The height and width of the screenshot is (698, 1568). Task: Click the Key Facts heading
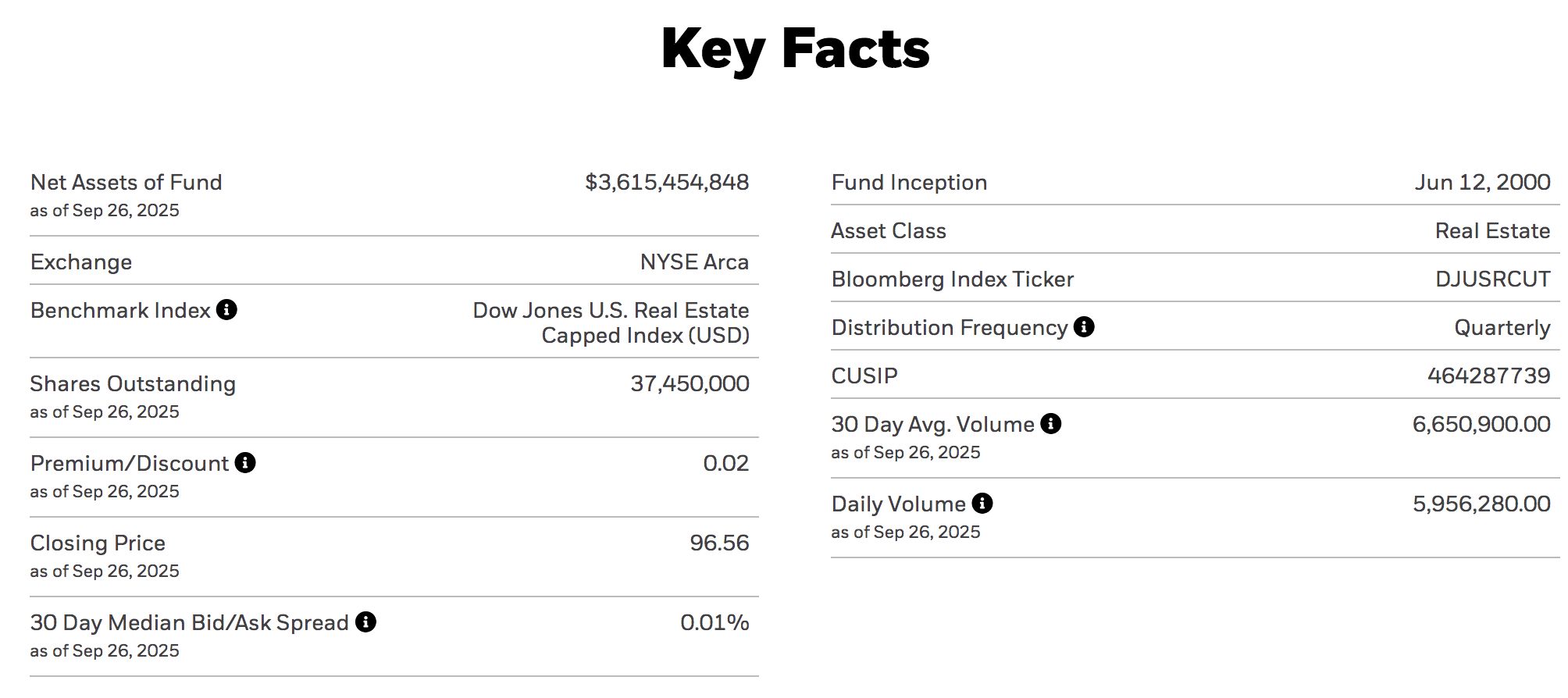click(x=795, y=49)
